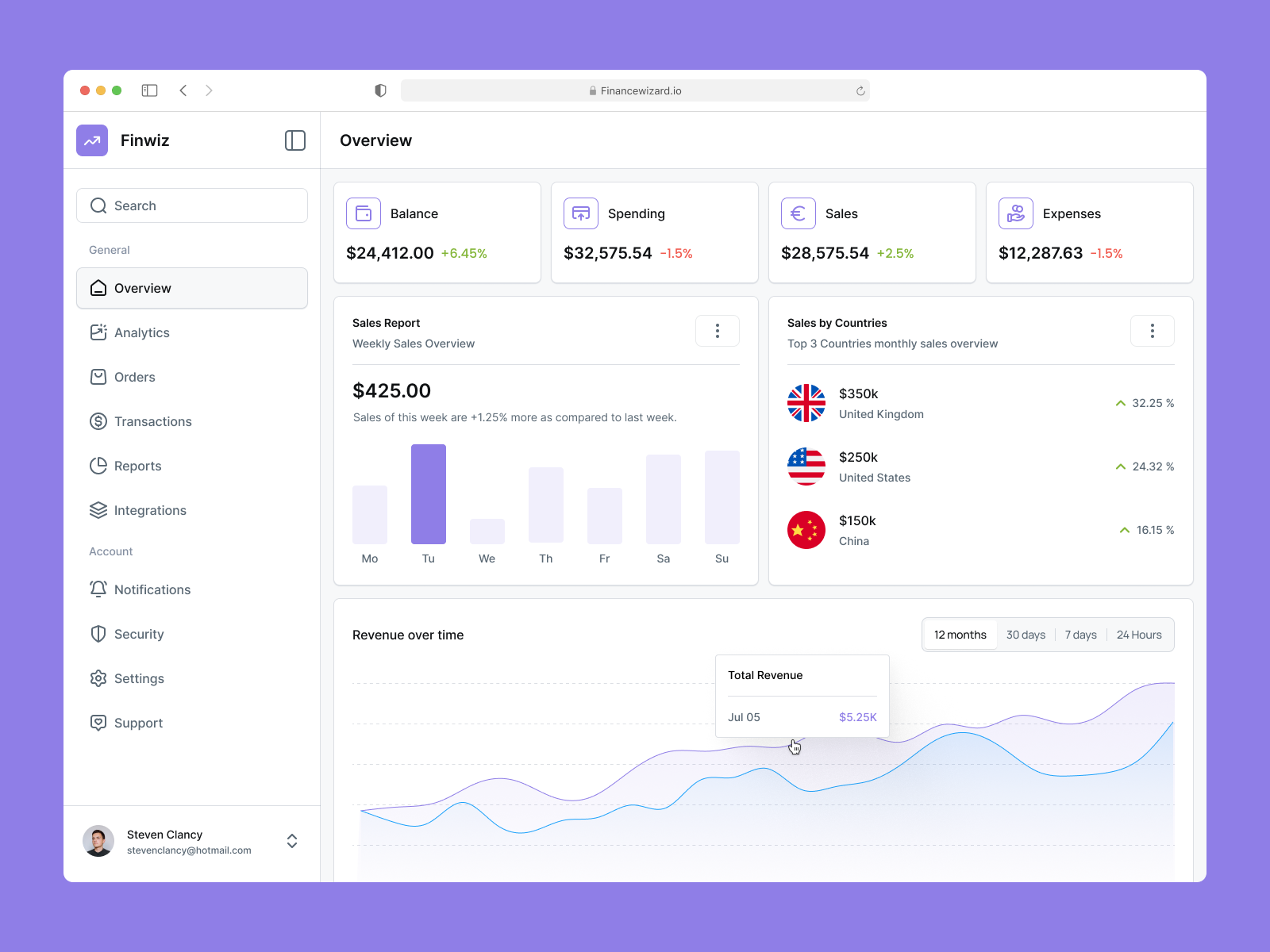Click the Notifications bell icon
This screenshot has width=1270, height=952.
click(x=98, y=589)
